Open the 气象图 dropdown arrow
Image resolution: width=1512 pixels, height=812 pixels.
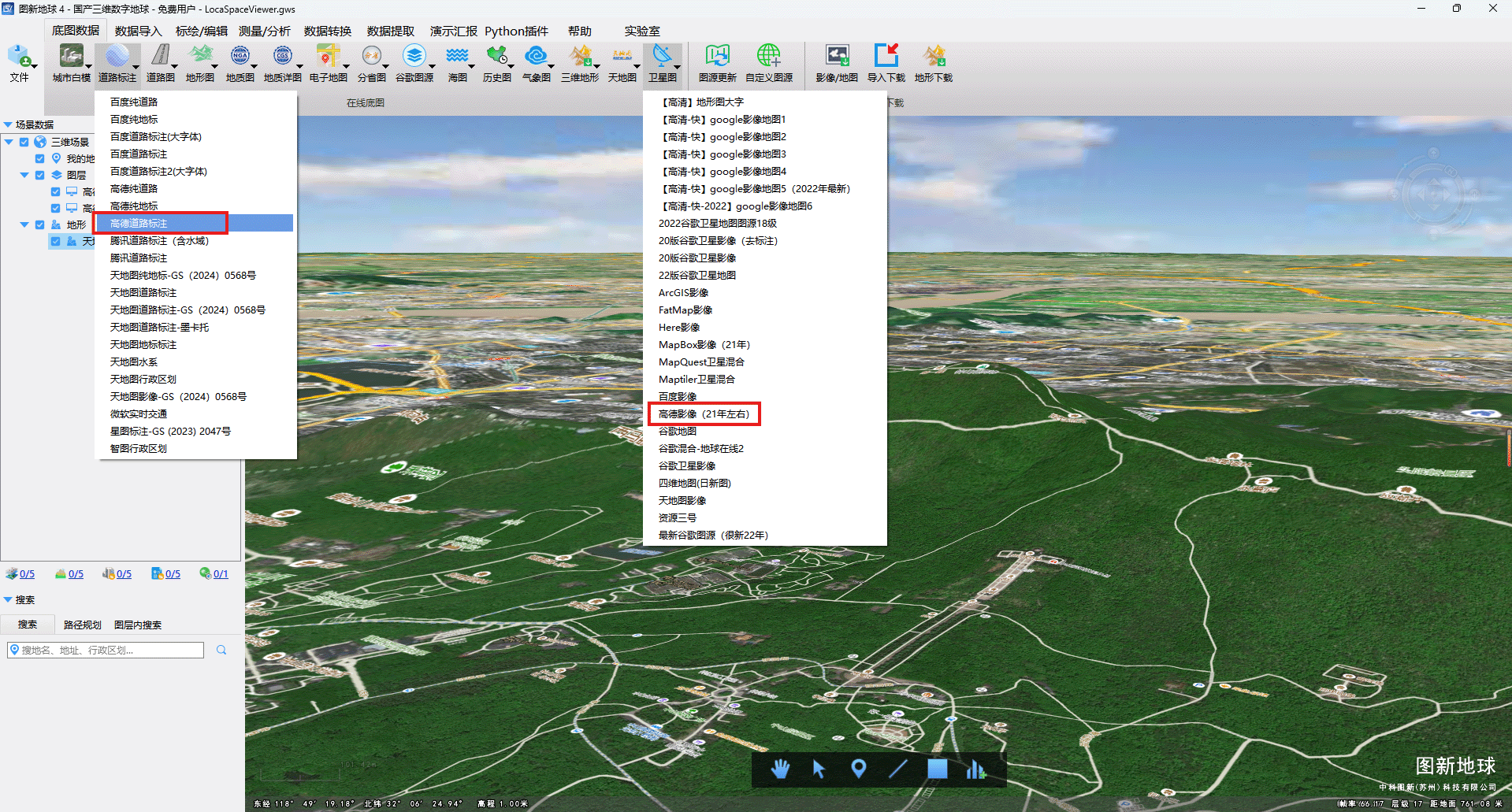pos(551,67)
